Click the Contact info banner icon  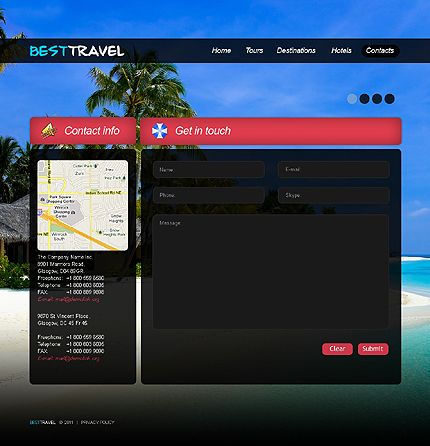coord(49,131)
